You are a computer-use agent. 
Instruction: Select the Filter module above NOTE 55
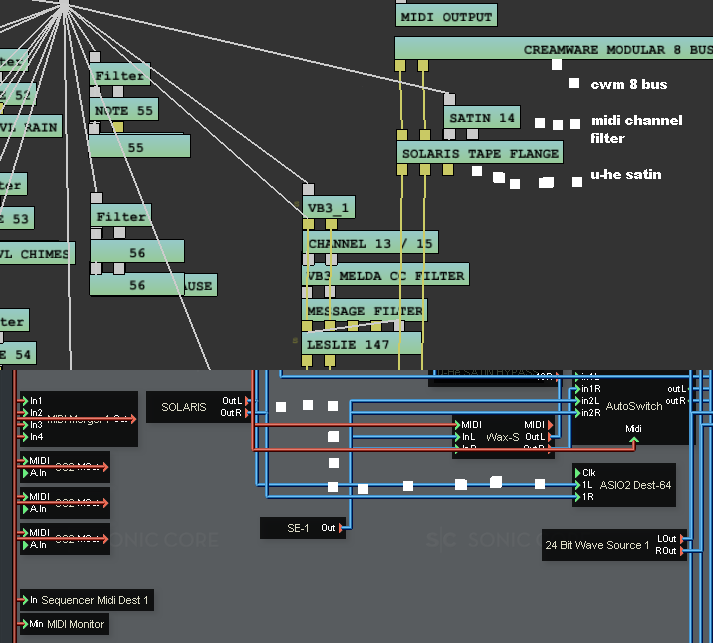tap(120, 75)
